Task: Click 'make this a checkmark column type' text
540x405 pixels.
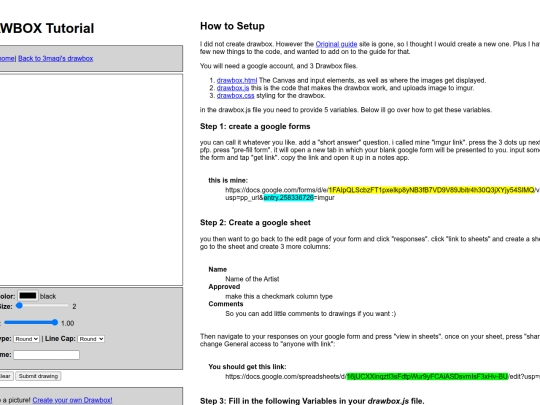Action: 279,296
